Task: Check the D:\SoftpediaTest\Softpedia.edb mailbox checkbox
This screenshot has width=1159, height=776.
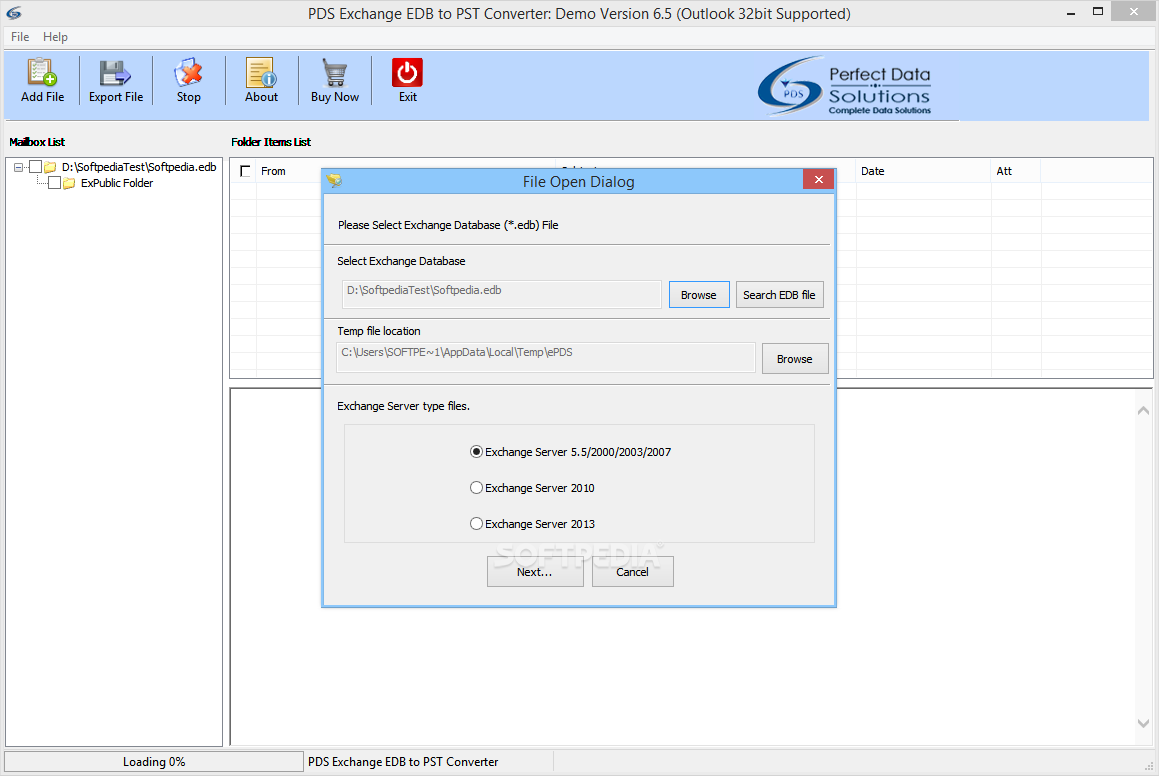Action: [x=35, y=167]
